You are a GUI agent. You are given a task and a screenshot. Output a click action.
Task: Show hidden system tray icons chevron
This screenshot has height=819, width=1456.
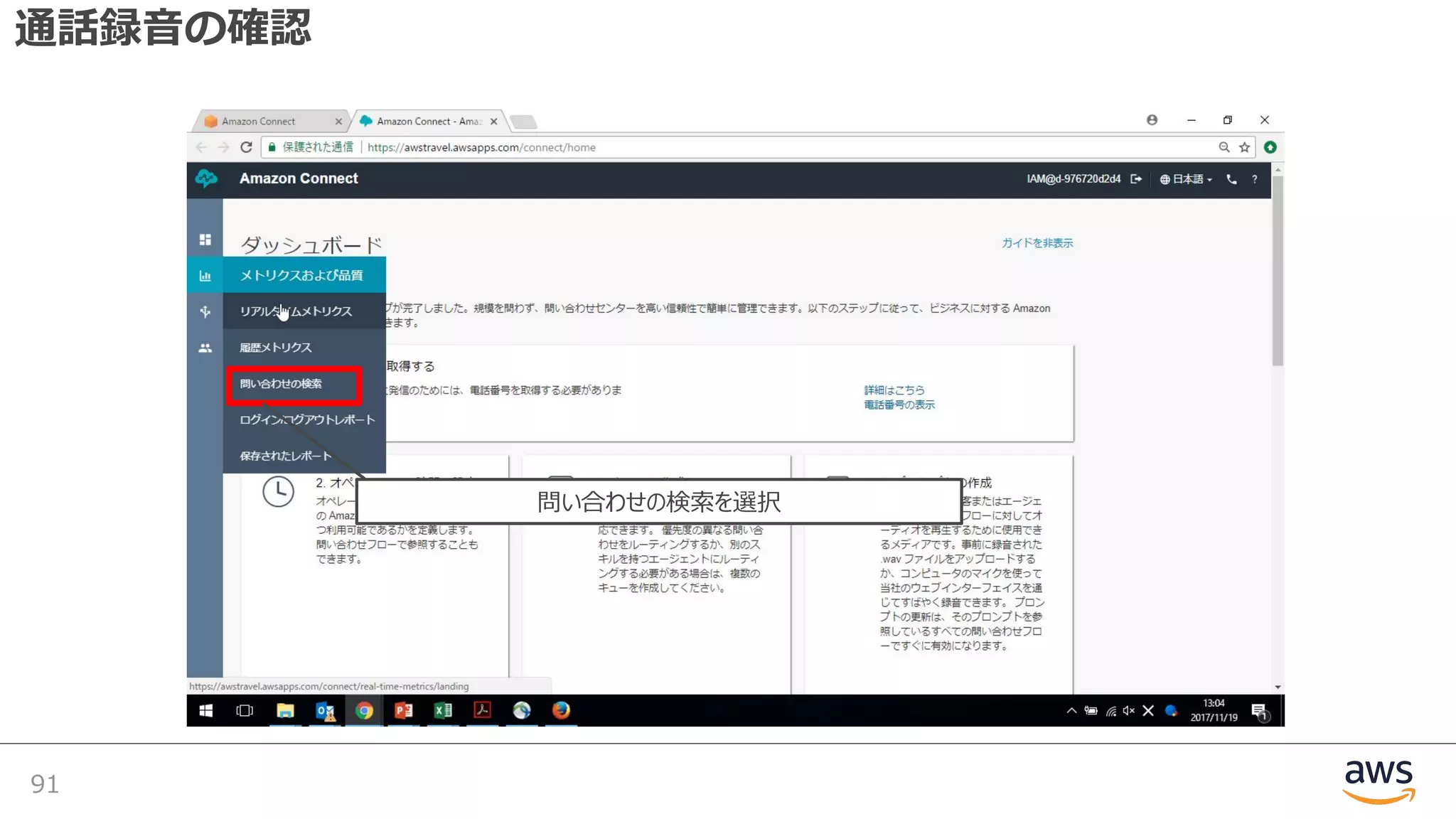click(x=1071, y=710)
